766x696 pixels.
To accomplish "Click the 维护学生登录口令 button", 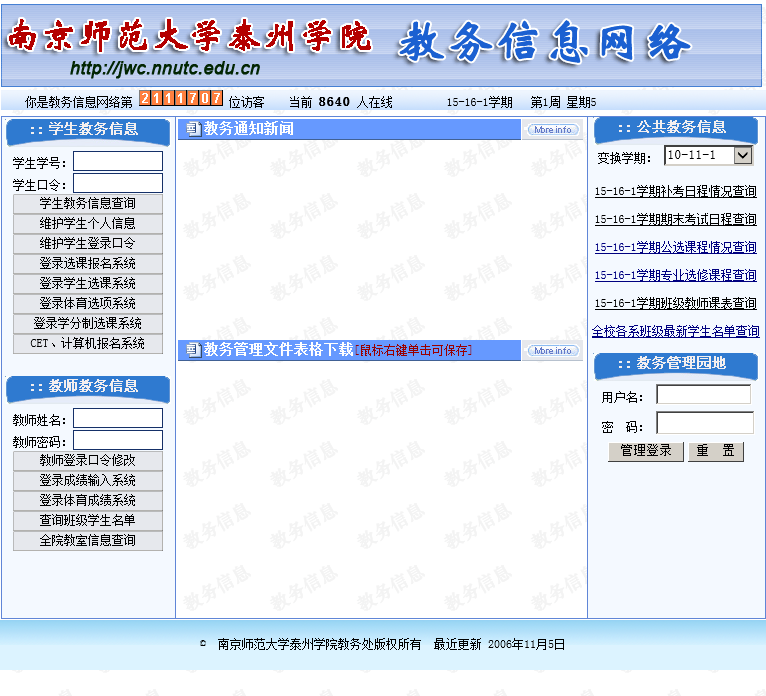I will pos(88,244).
